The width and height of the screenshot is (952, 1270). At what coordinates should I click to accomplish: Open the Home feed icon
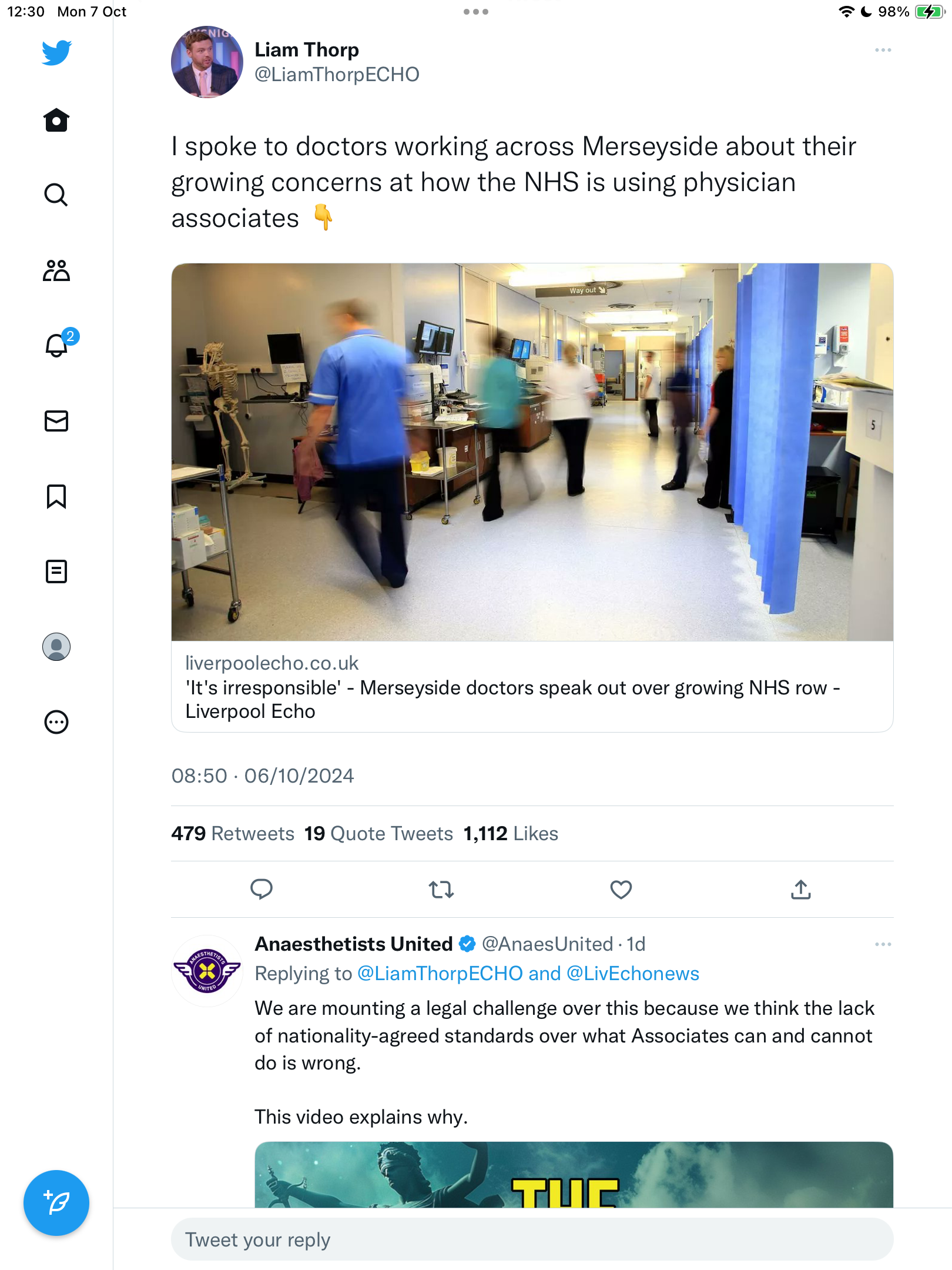[x=56, y=120]
